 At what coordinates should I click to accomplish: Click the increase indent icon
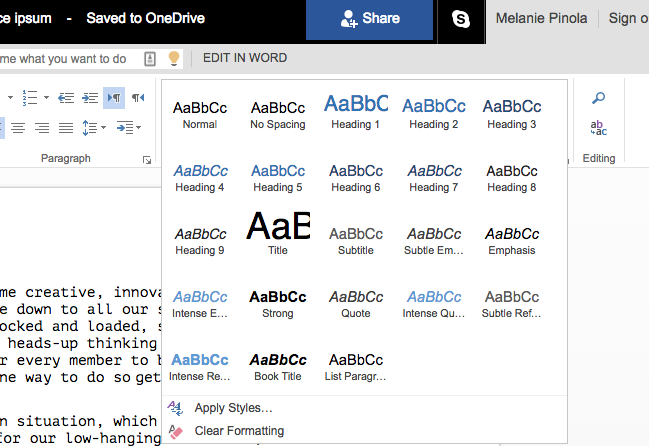coord(89,98)
